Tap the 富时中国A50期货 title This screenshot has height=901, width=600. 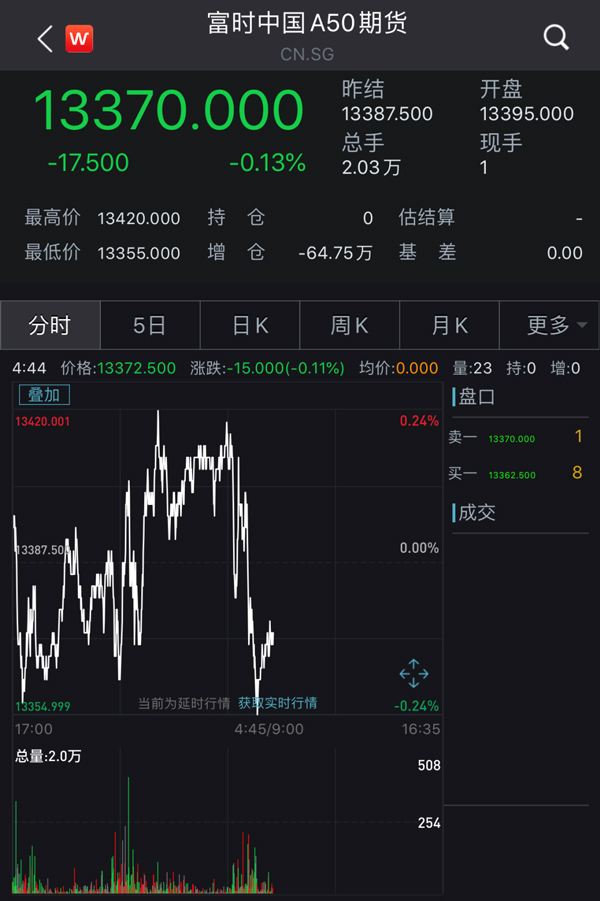click(307, 24)
